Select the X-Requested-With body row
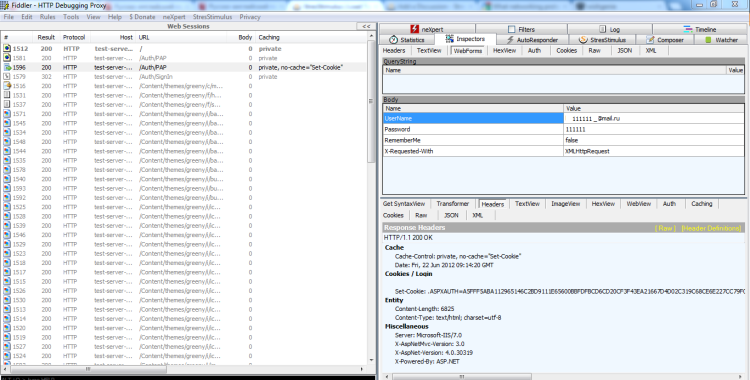 click(564, 151)
